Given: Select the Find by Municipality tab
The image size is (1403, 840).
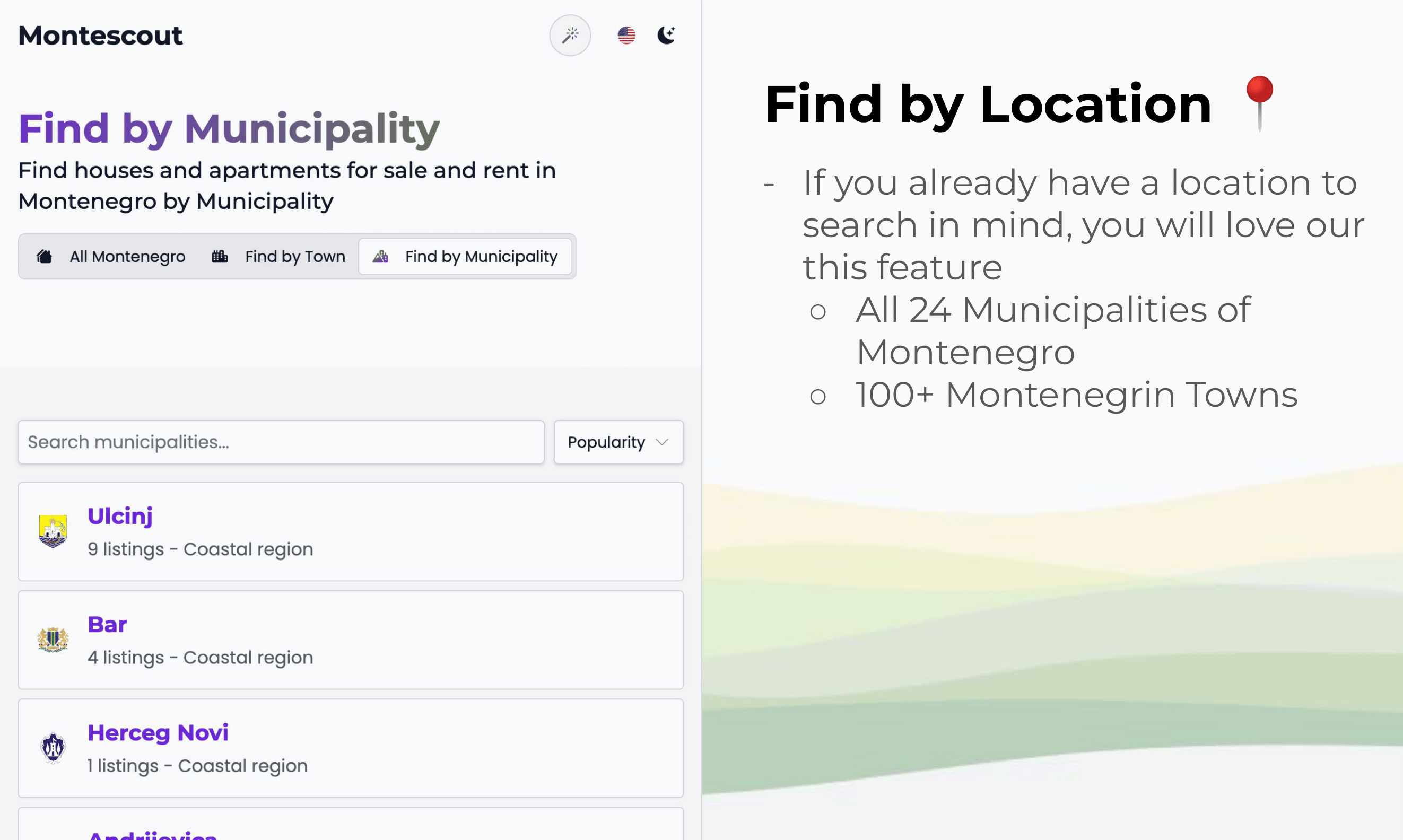Looking at the screenshot, I should pyautogui.click(x=465, y=257).
